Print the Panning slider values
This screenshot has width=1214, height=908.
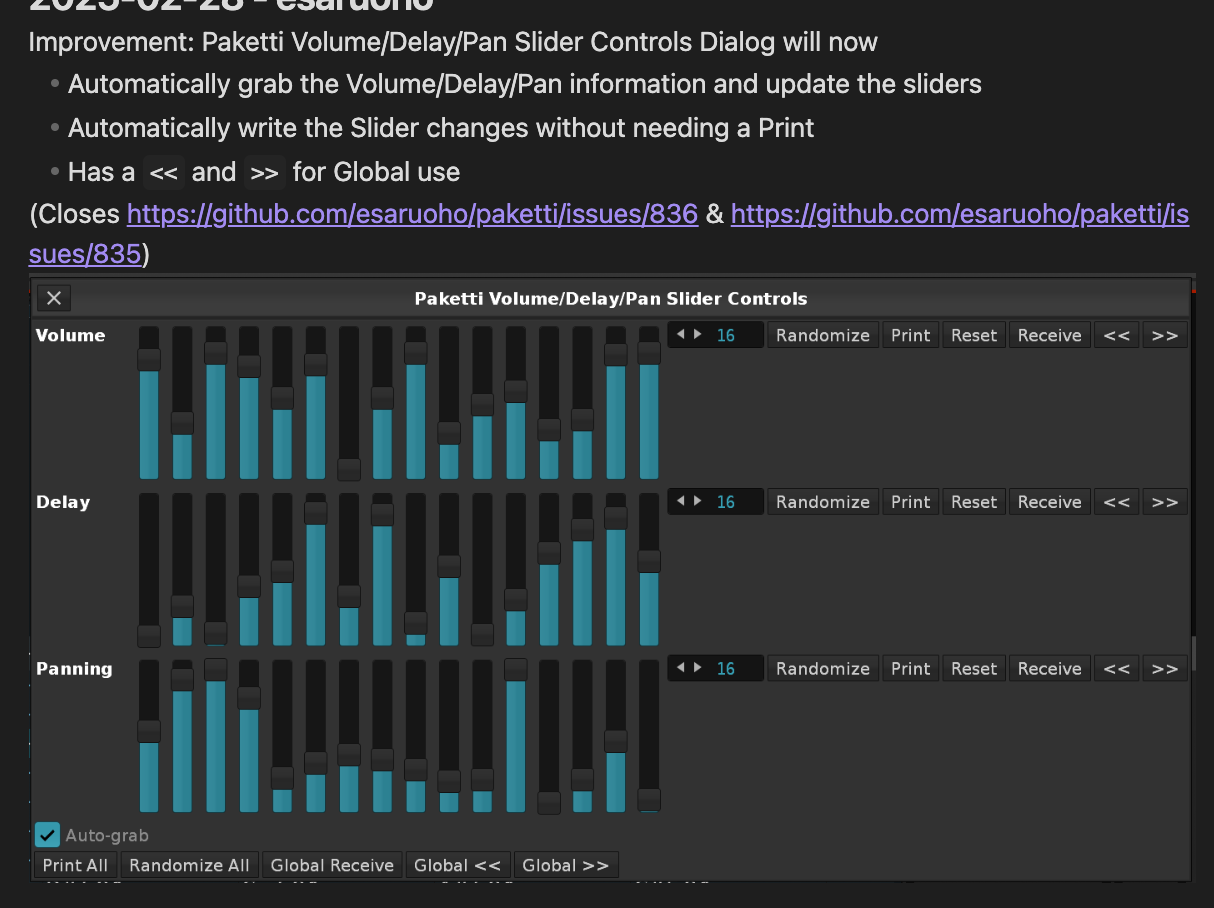tap(911, 668)
